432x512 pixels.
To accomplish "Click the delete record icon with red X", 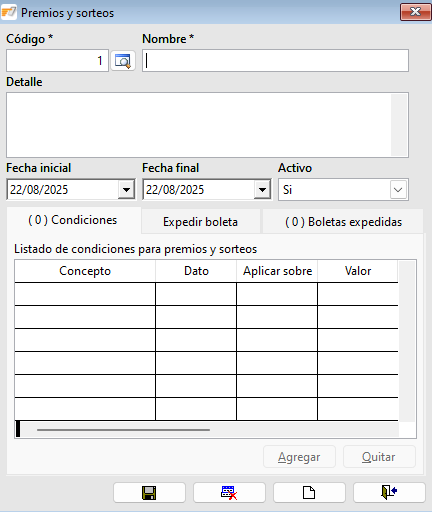I will point(229,493).
